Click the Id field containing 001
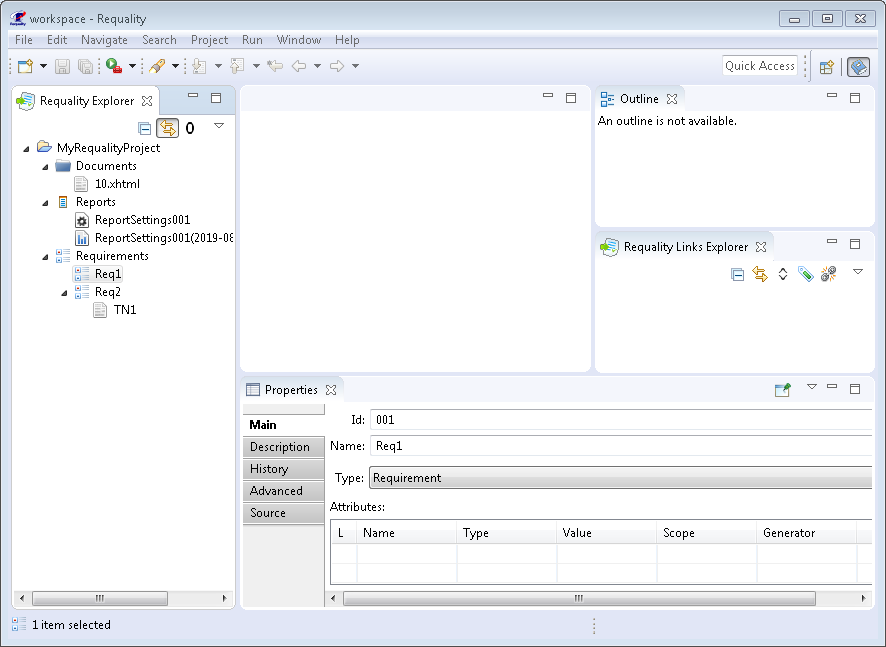The width and height of the screenshot is (886, 647). click(x=621, y=420)
